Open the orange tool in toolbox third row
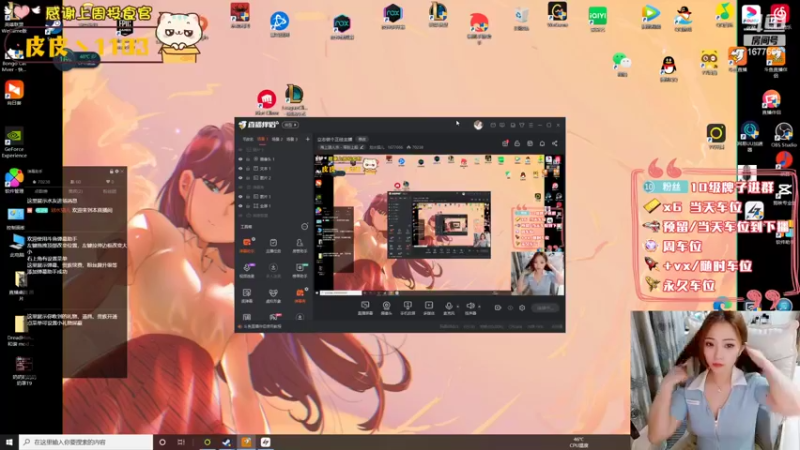The image size is (800, 450). click(299, 295)
